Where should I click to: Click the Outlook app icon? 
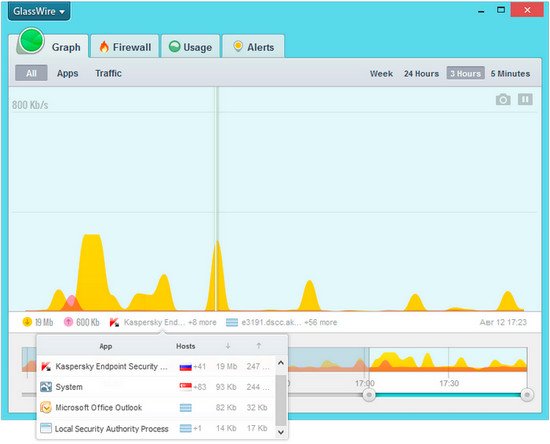point(46,407)
